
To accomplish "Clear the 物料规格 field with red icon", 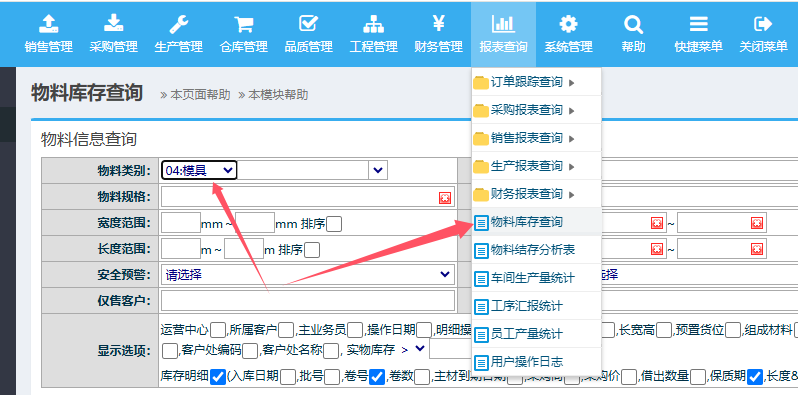I will tap(445, 198).
